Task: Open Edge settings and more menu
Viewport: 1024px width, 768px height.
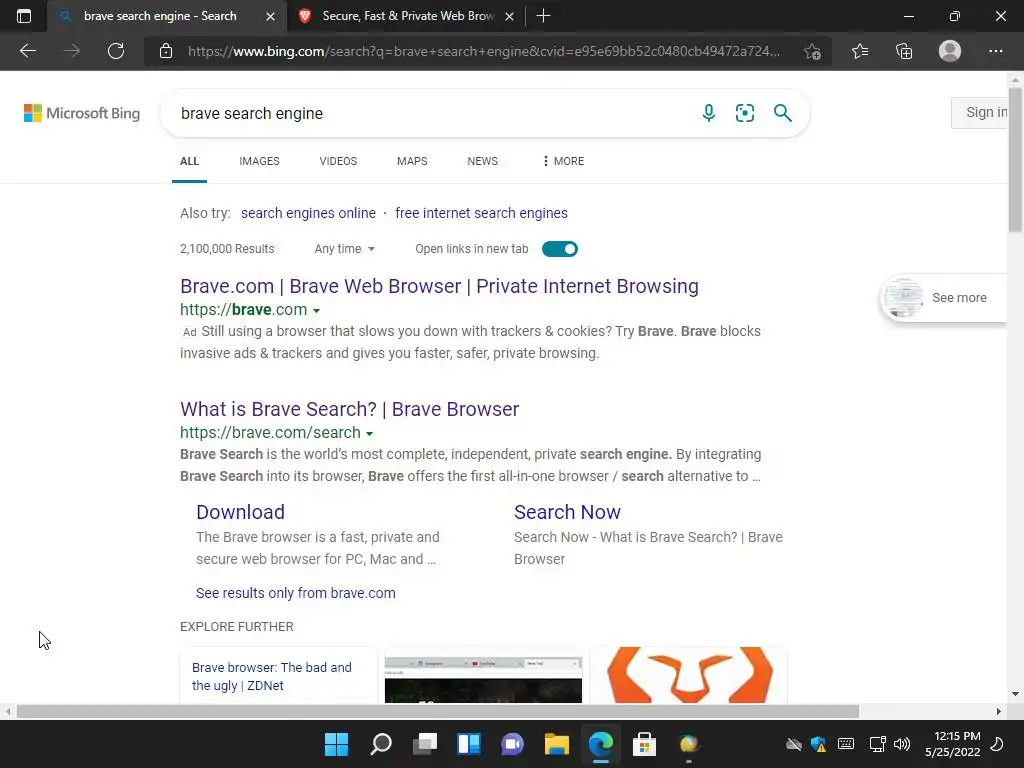Action: 995,51
